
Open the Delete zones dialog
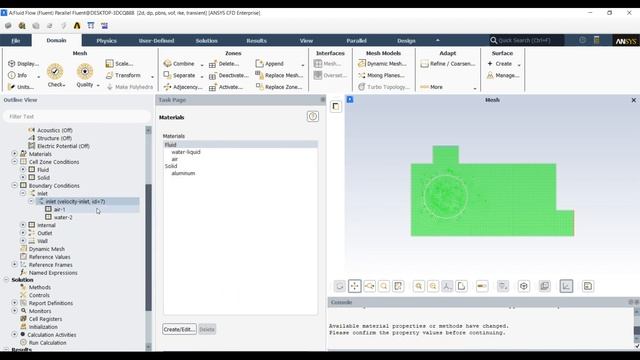[224, 64]
